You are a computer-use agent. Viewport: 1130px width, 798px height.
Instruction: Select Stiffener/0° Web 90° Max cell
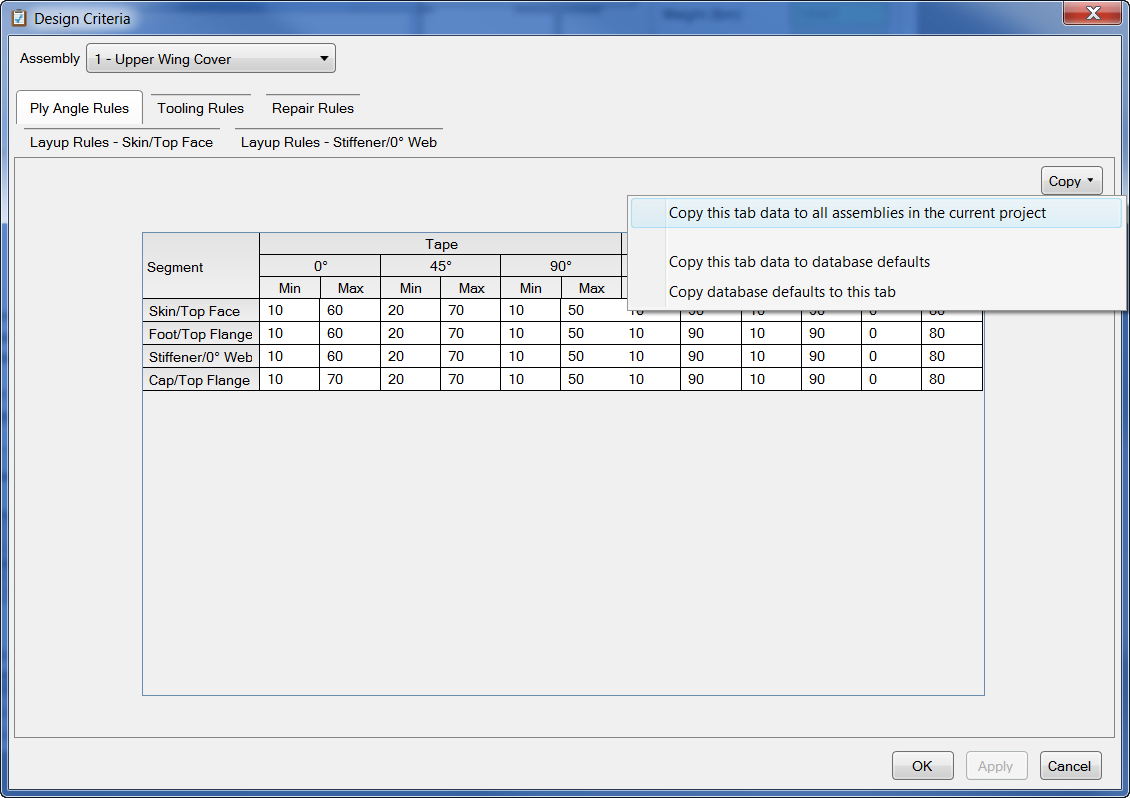pos(590,357)
